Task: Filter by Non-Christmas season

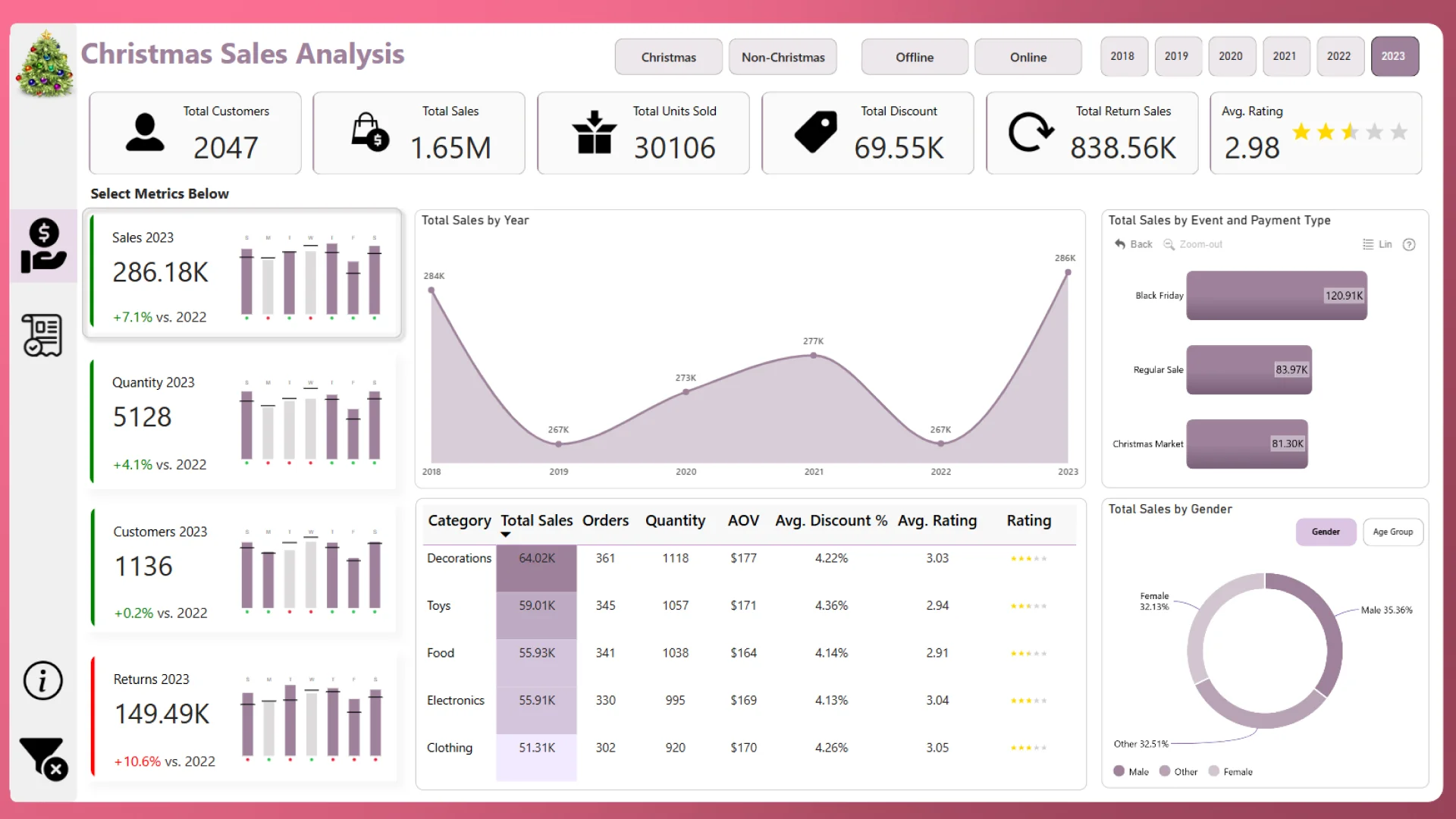Action: click(x=783, y=57)
